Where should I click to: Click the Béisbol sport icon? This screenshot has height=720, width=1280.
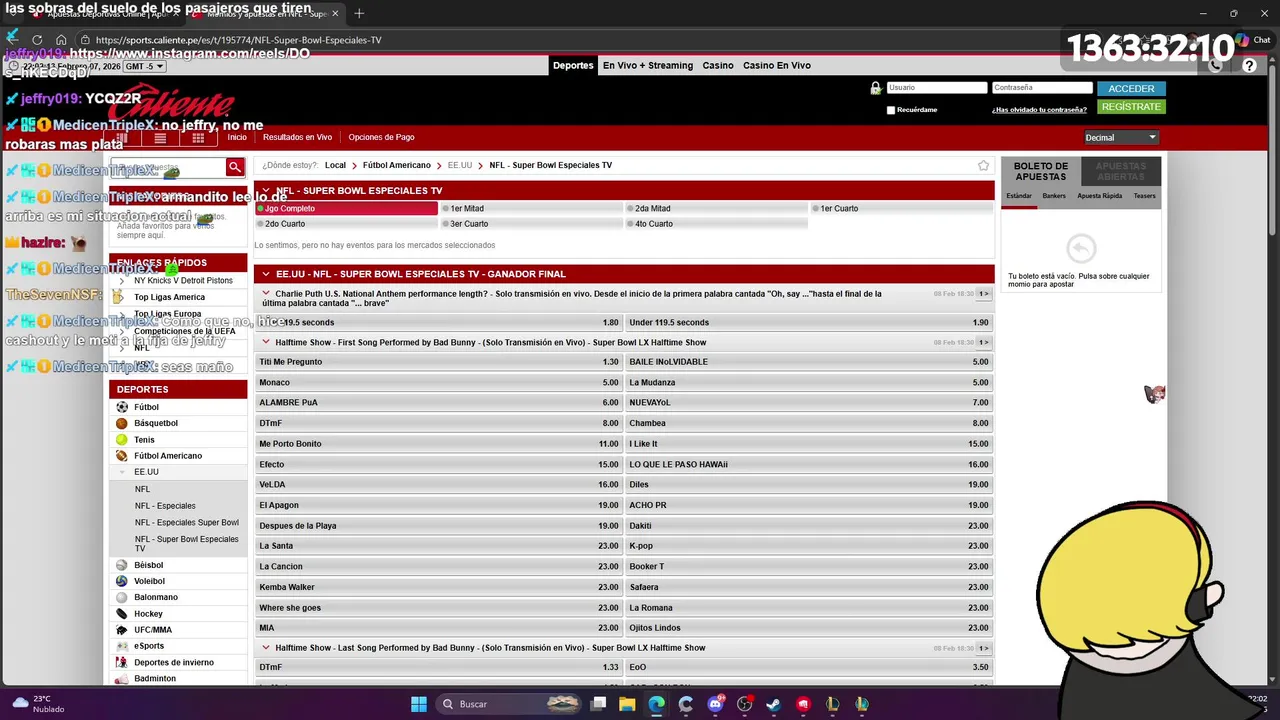[122, 565]
